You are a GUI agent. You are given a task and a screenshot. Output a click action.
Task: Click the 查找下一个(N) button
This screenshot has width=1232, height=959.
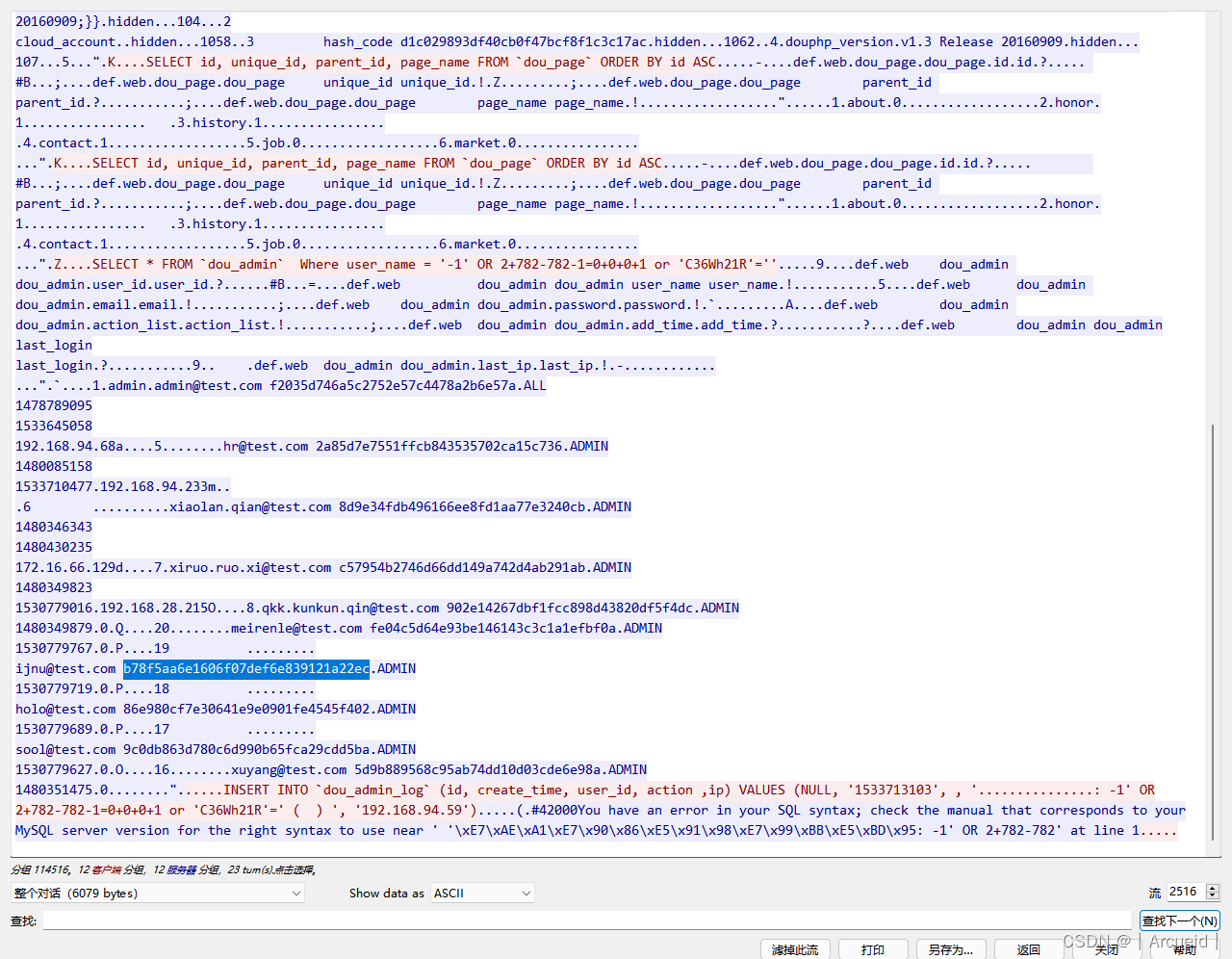click(1180, 920)
